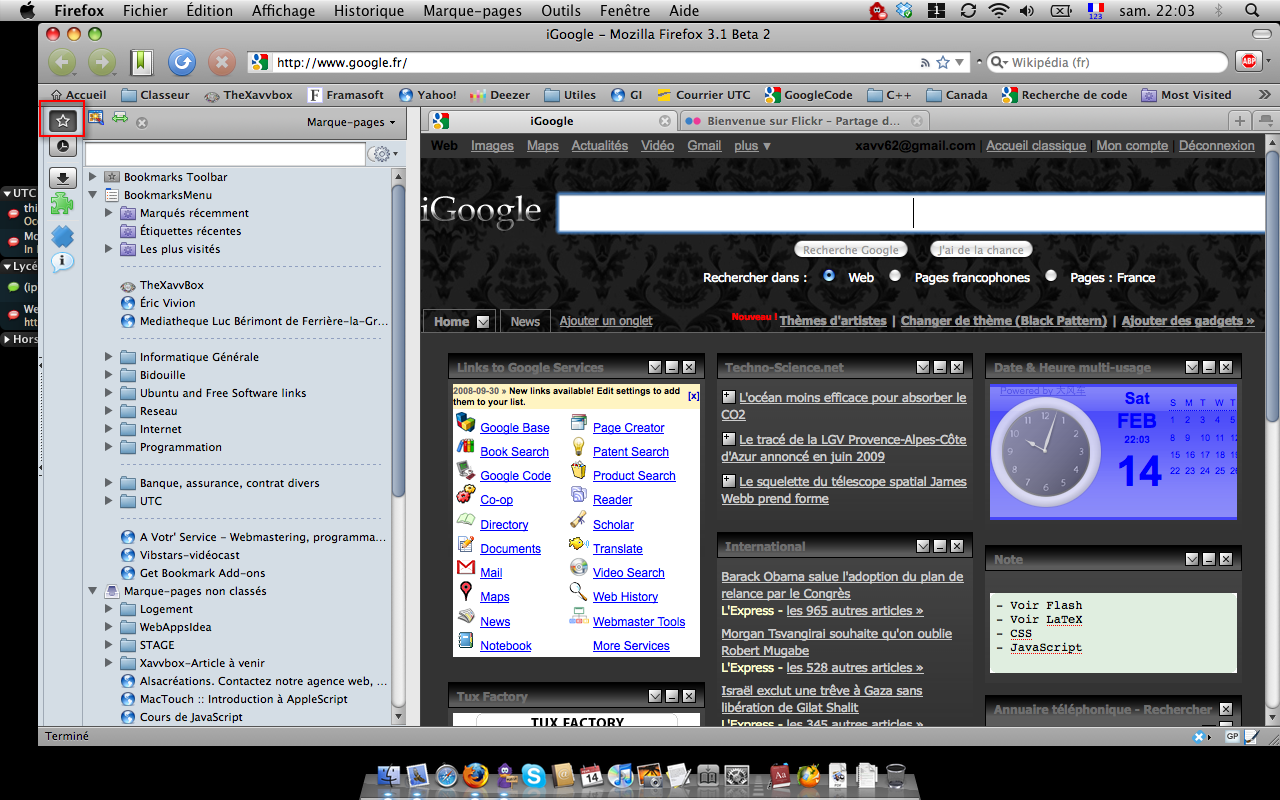Go back with the green Back arrow
The image size is (1280, 800).
click(62, 62)
